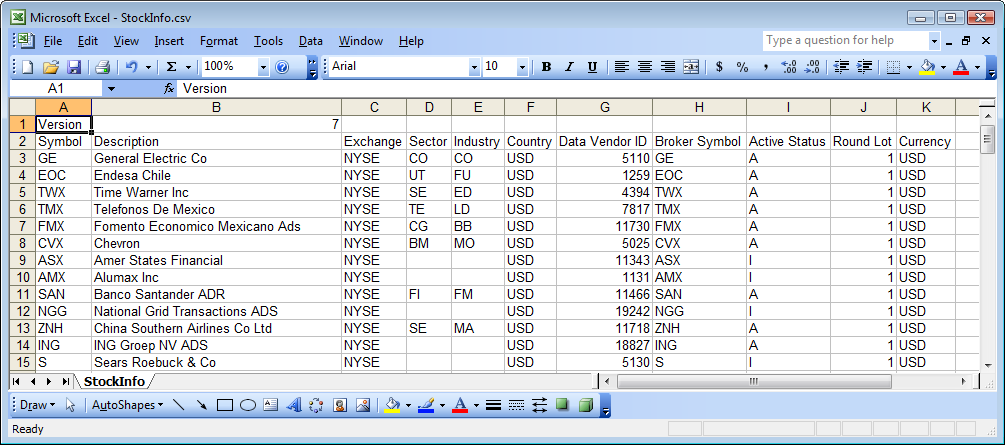Image resolution: width=1005 pixels, height=445 pixels.
Task: Toggle Italic formatting
Action: [569, 67]
